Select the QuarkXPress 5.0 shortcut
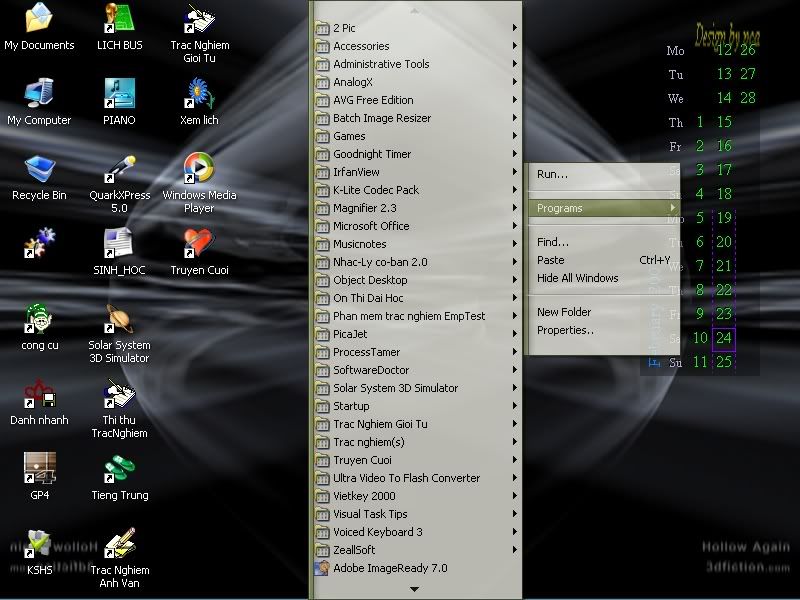 [x=120, y=168]
